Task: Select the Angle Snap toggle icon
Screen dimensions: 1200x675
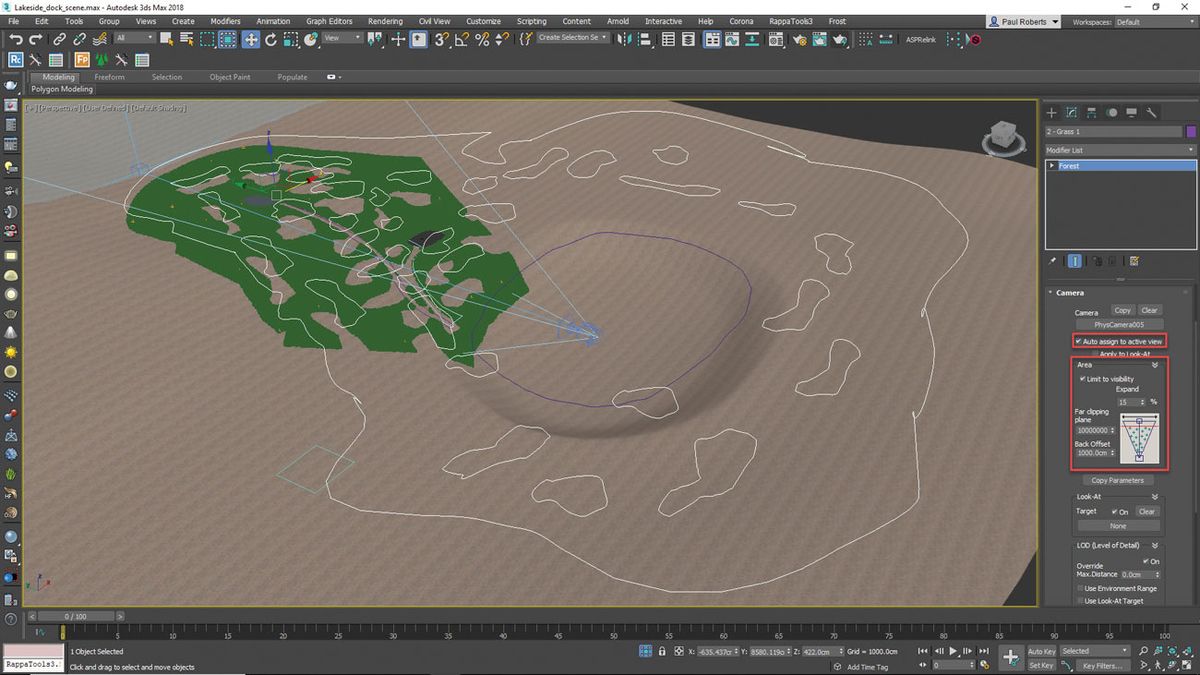Action: 460,40
